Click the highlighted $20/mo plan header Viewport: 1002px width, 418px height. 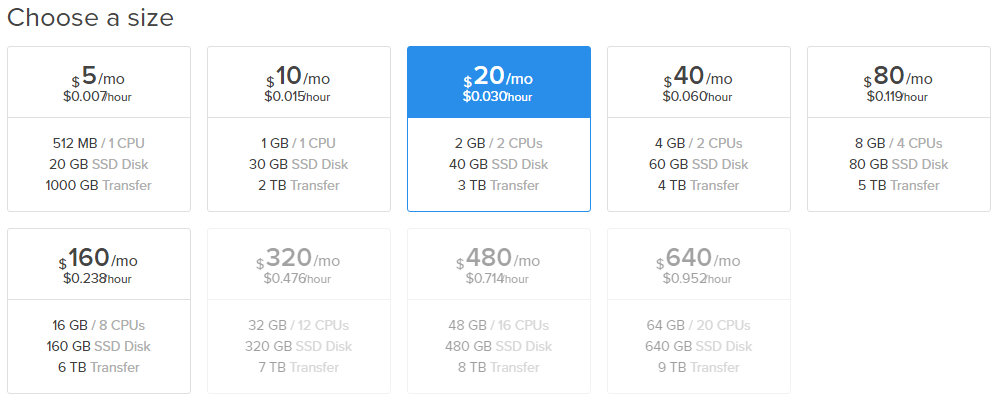(x=499, y=82)
